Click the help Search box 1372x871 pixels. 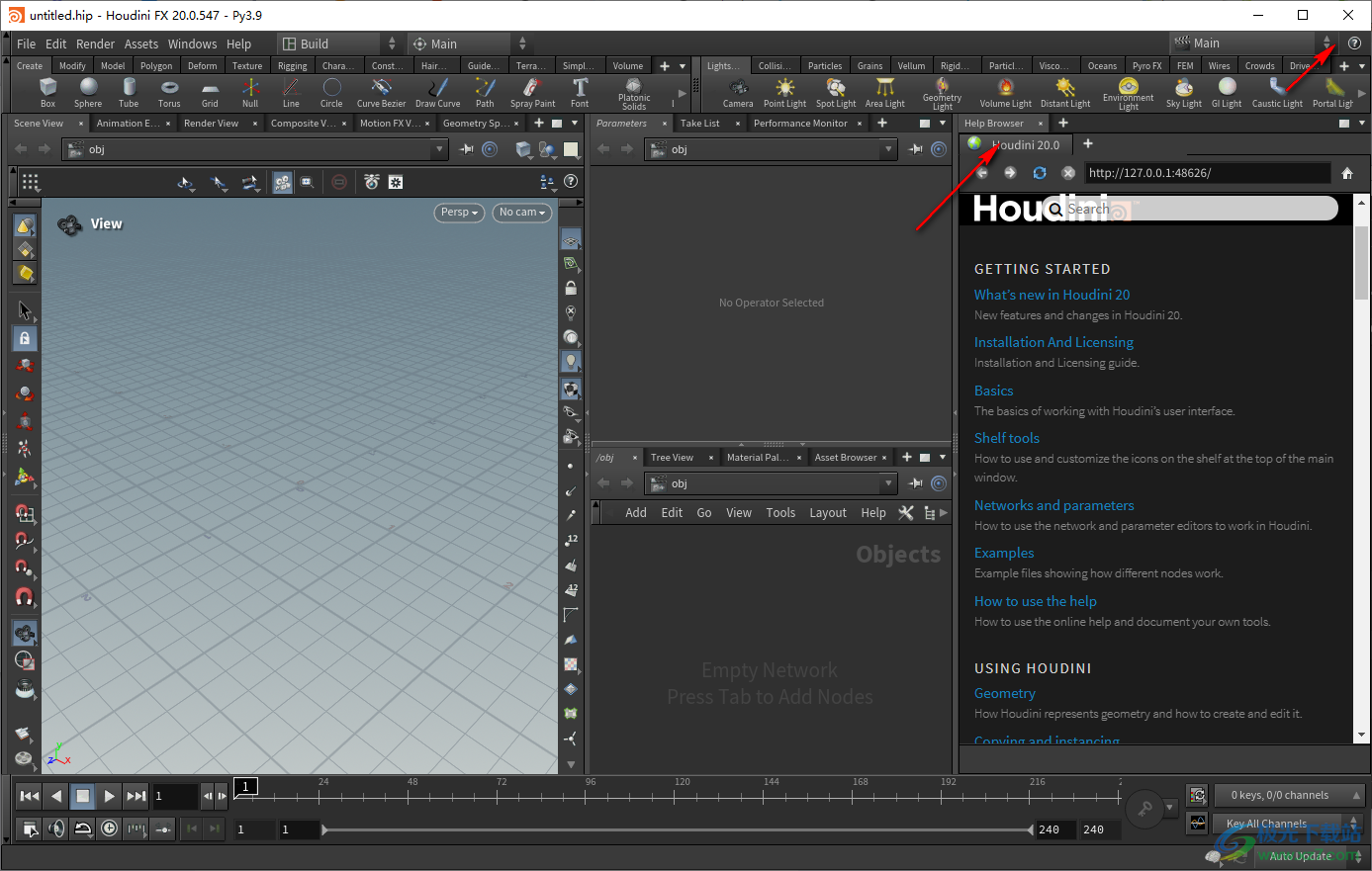(x=1192, y=209)
